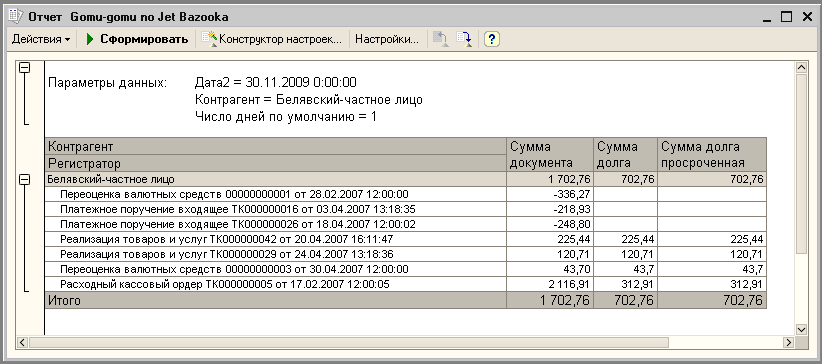Screen dimensions: 822x364
Task: Click the 2 116,91 cell
Action: [x=550, y=285]
